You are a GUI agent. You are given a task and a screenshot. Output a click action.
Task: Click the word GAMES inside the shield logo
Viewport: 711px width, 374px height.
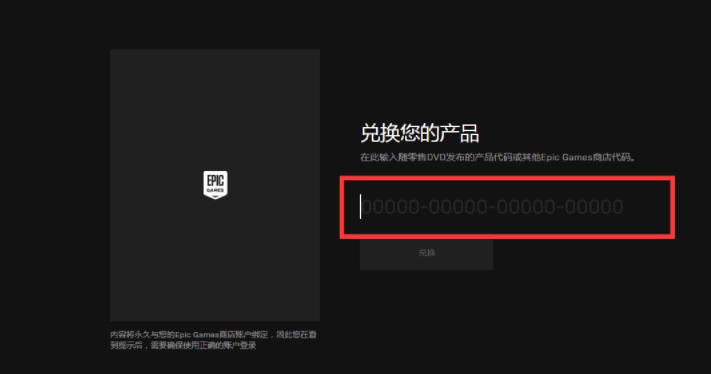coord(215,190)
